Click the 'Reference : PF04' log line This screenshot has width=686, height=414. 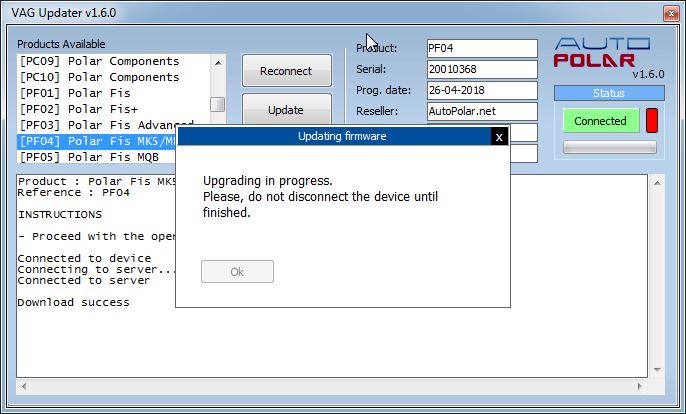point(74,193)
